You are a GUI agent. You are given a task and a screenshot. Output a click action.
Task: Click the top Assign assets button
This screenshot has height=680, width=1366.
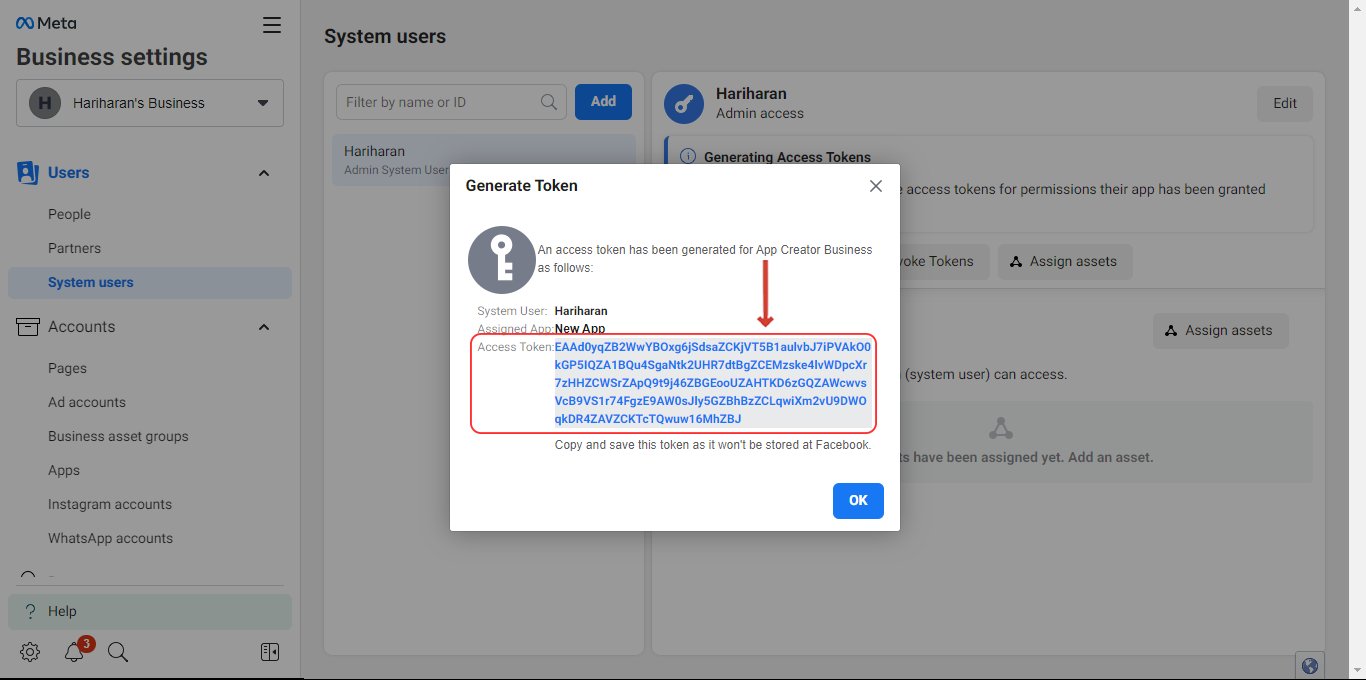(x=1065, y=261)
